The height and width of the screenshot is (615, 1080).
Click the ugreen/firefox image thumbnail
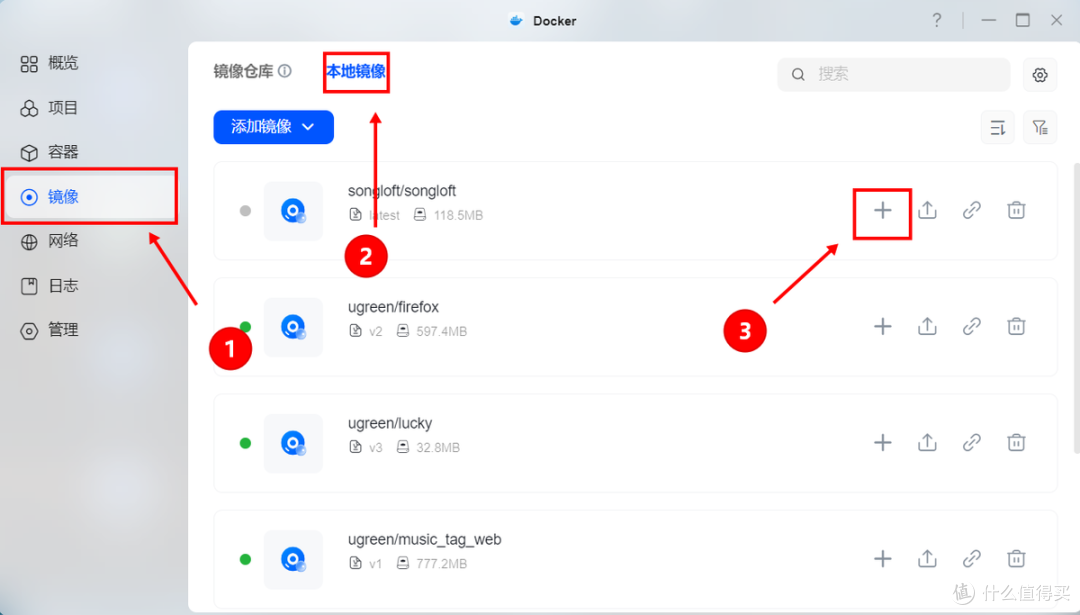coord(293,327)
